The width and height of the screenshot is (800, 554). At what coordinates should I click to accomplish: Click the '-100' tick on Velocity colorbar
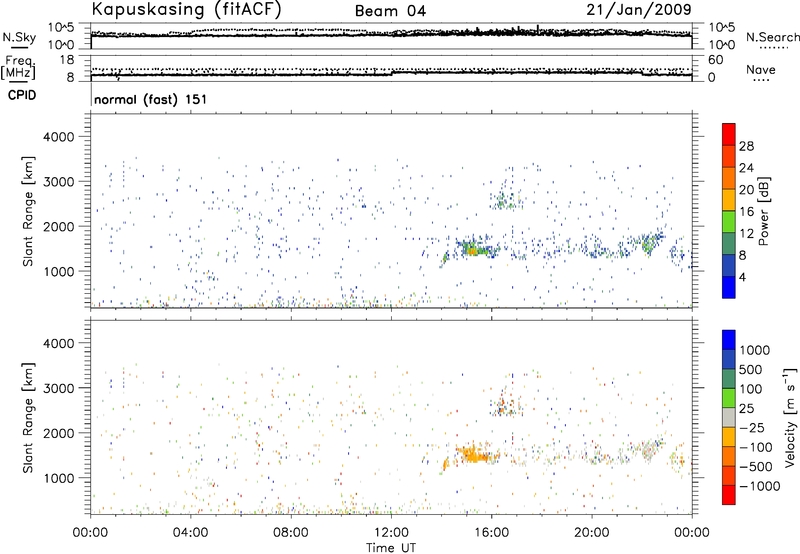coord(755,447)
